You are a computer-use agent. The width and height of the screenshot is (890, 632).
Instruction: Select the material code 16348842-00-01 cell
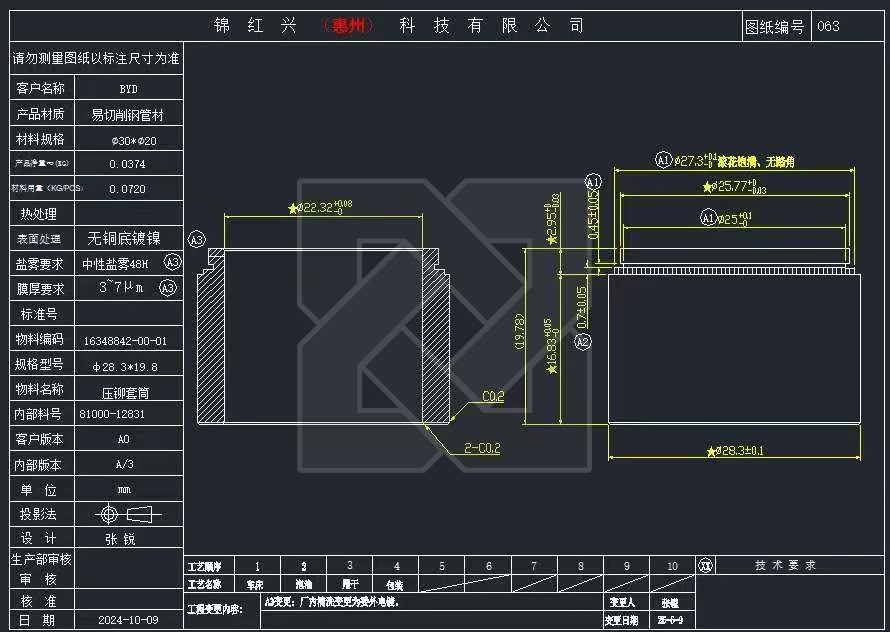click(x=126, y=340)
